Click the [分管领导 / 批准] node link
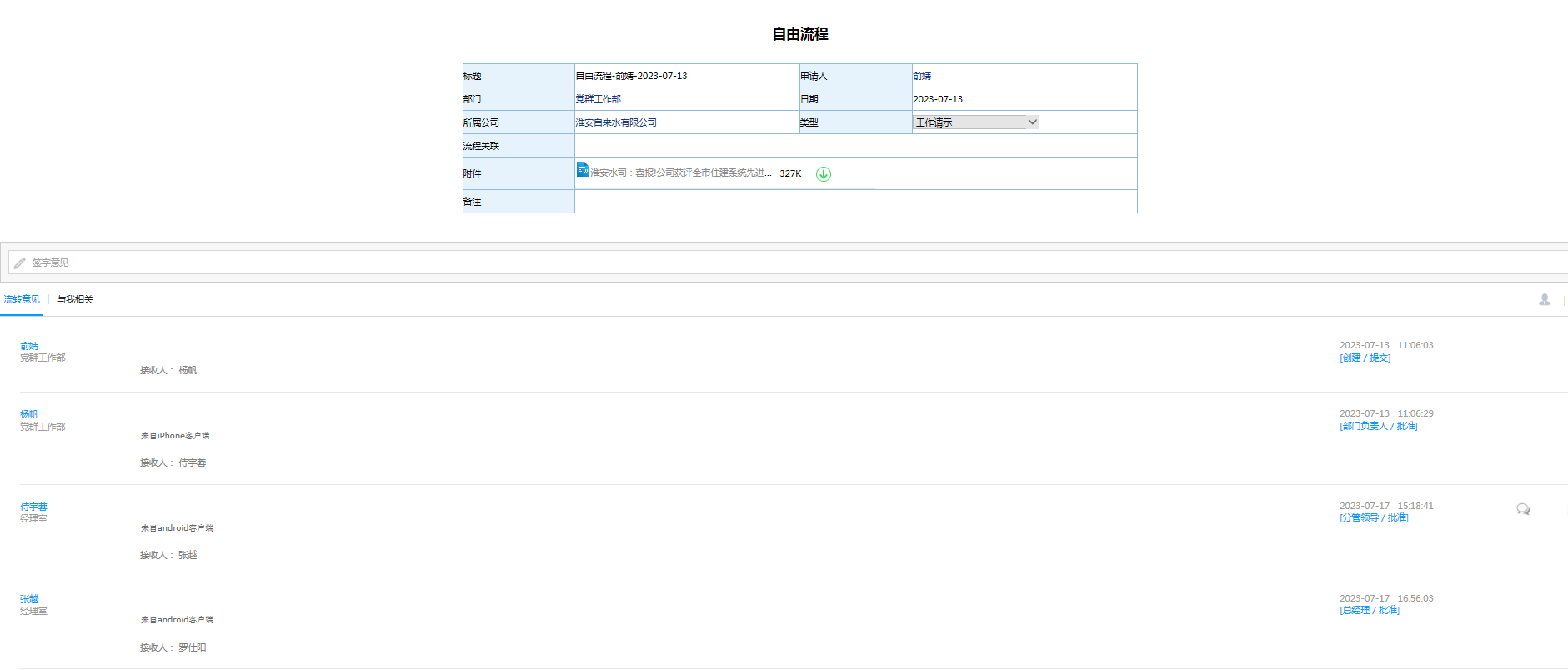The image size is (1568, 670). tap(1374, 517)
